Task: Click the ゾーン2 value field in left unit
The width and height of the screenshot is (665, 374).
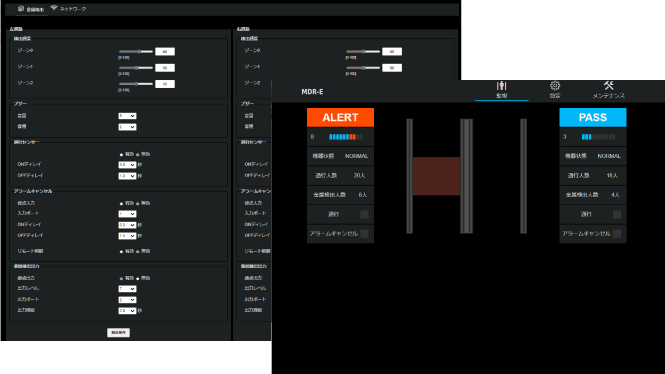Action: pos(165,84)
